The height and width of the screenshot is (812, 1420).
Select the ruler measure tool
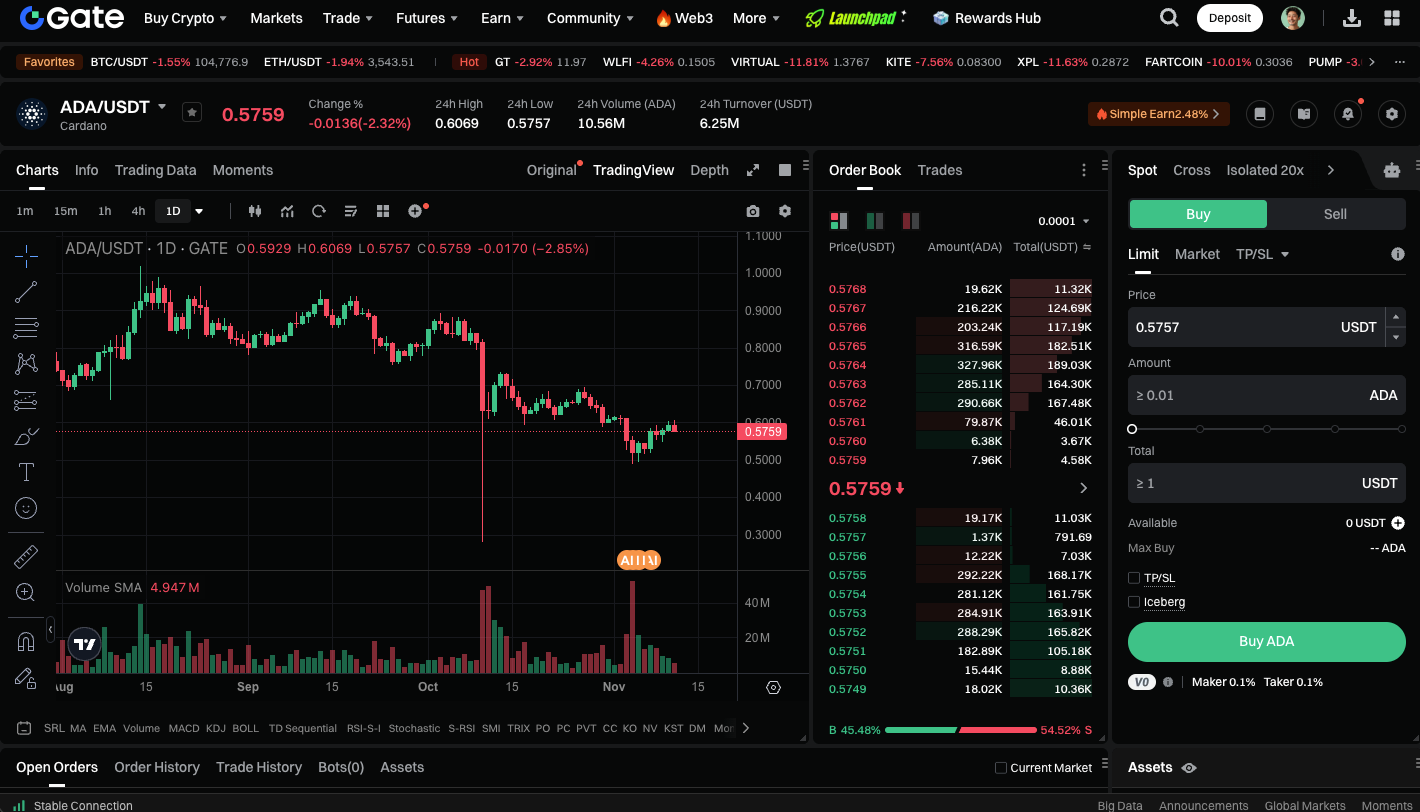26,556
